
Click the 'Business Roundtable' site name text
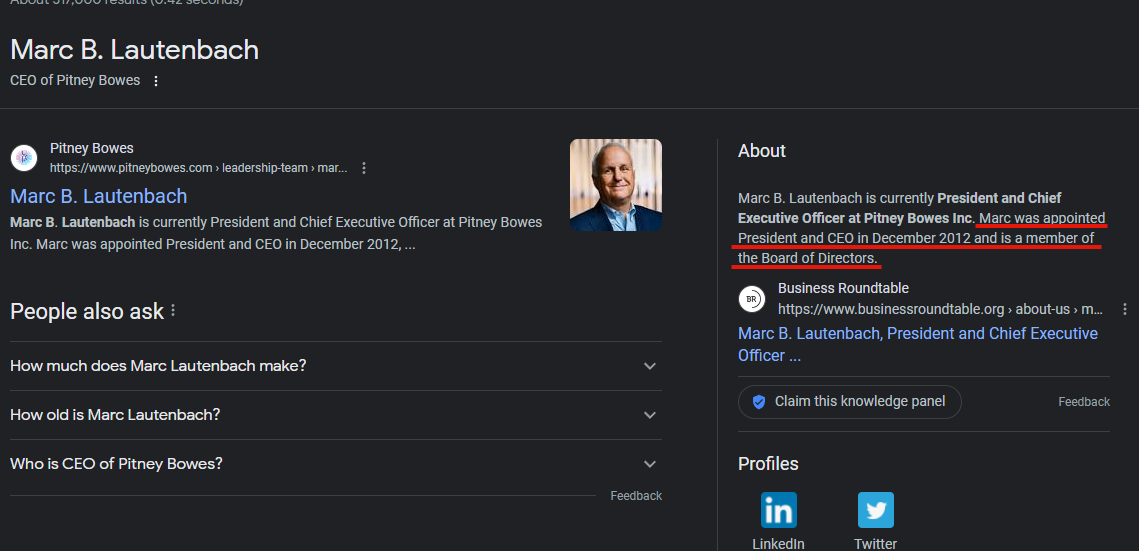click(843, 288)
